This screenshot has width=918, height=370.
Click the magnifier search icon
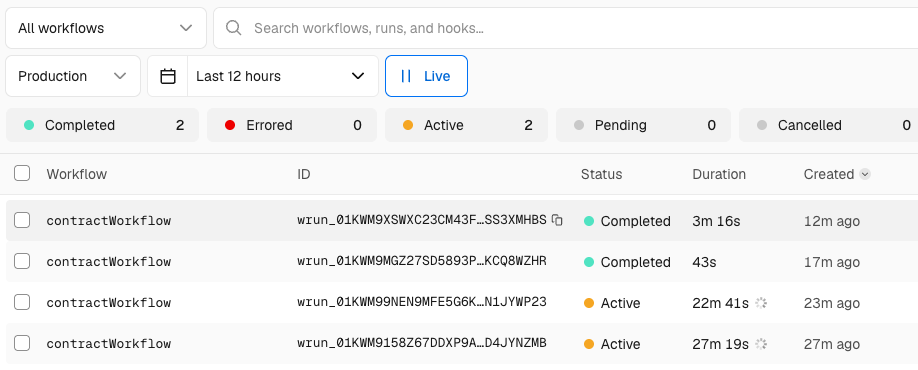234,28
